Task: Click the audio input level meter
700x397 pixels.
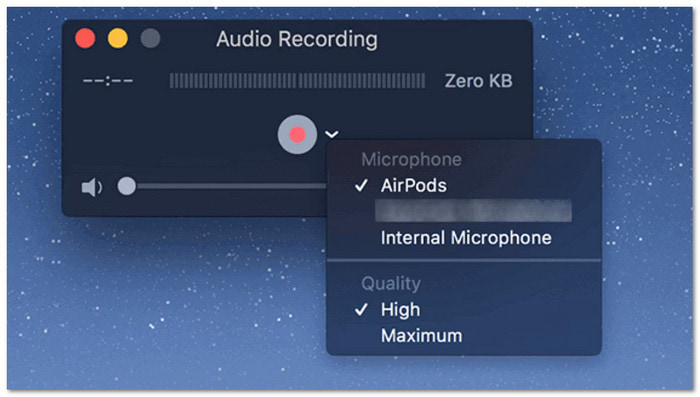Action: coord(297,81)
